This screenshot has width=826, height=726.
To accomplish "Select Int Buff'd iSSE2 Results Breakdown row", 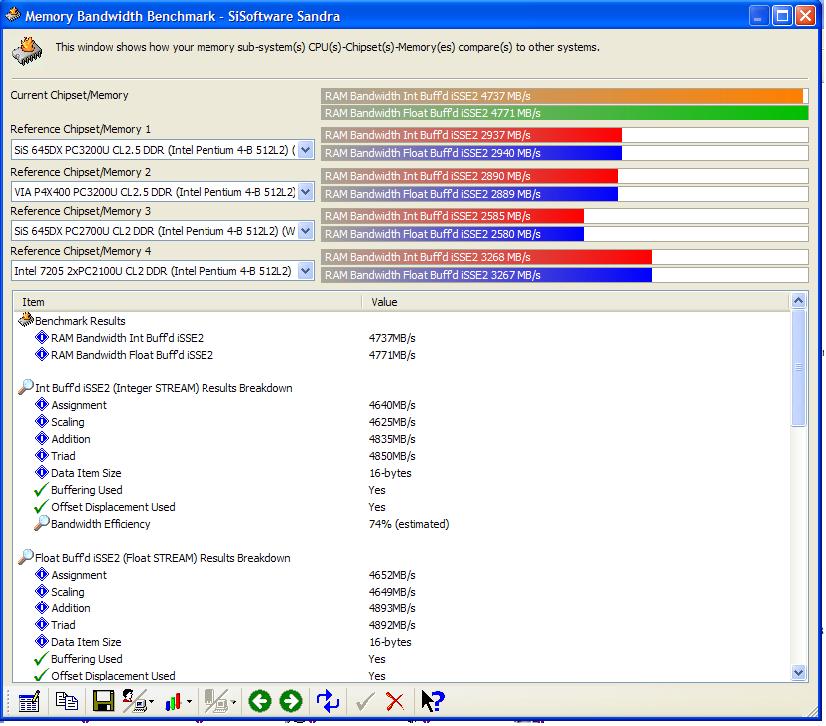I will tap(401, 388).
